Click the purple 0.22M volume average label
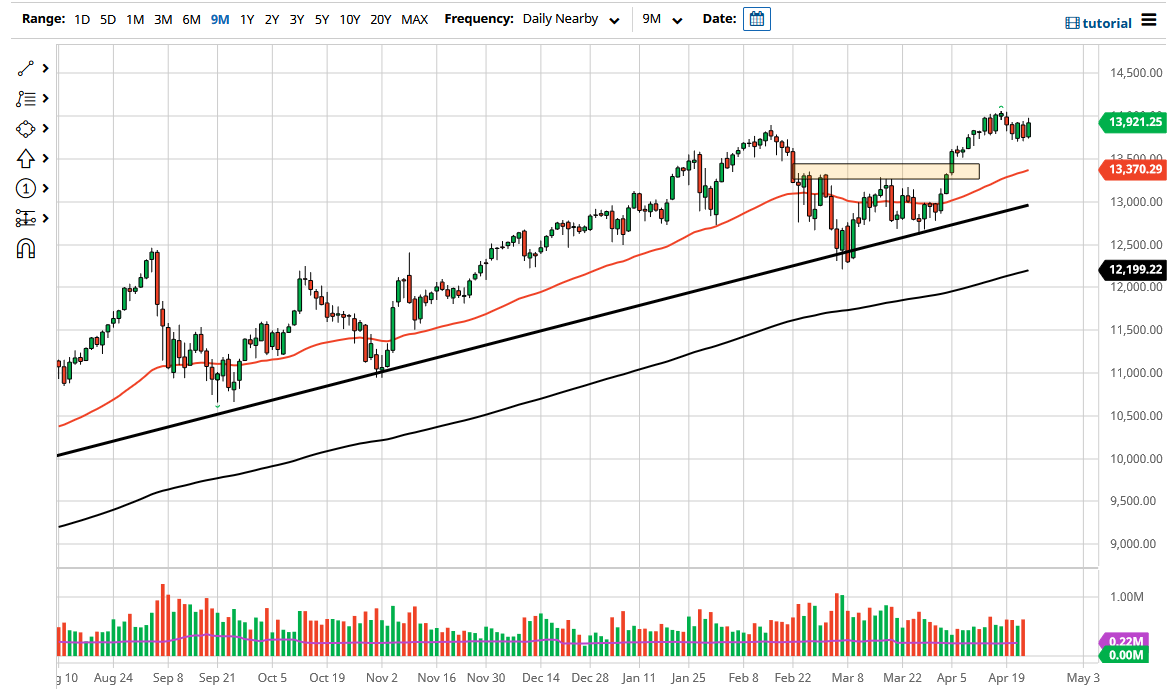 pos(1122,637)
